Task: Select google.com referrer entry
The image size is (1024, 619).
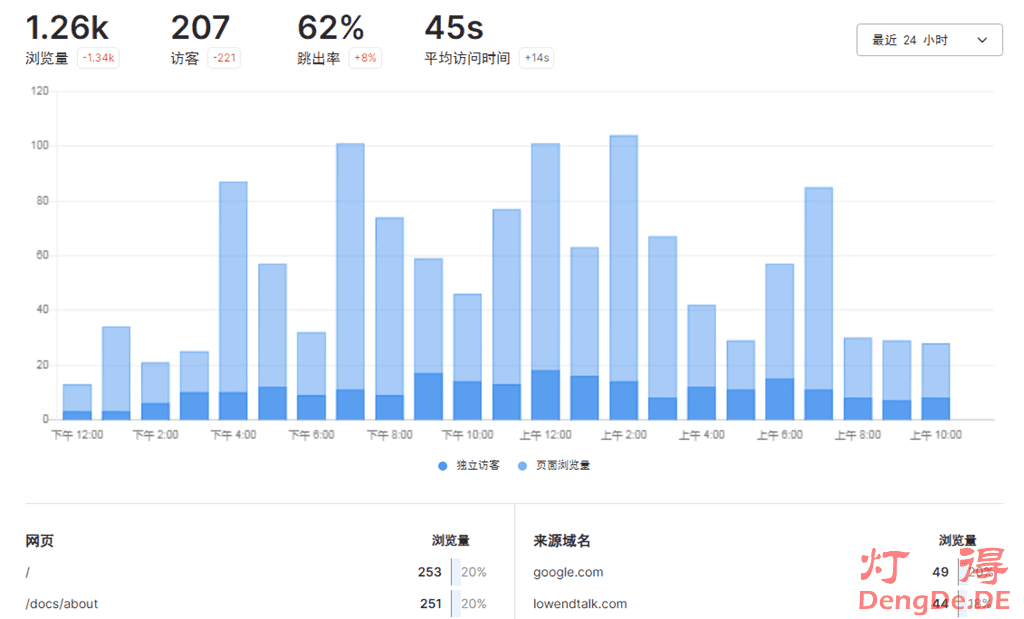Action: point(568,572)
